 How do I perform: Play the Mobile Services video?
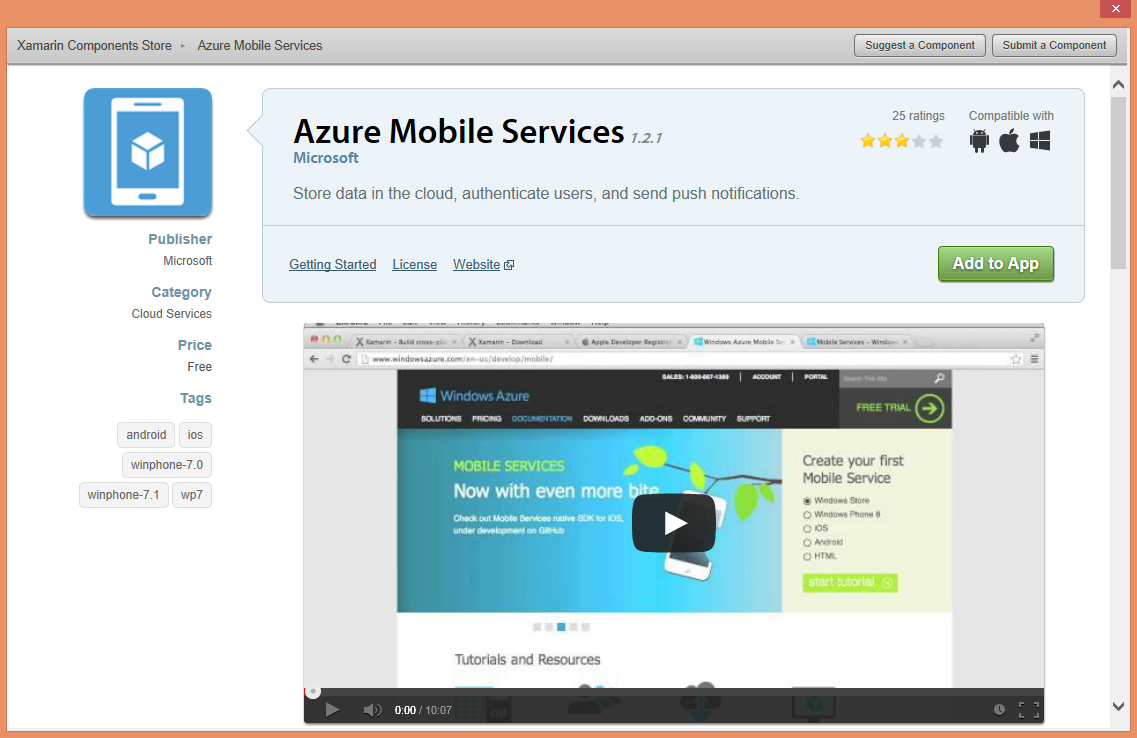point(672,522)
